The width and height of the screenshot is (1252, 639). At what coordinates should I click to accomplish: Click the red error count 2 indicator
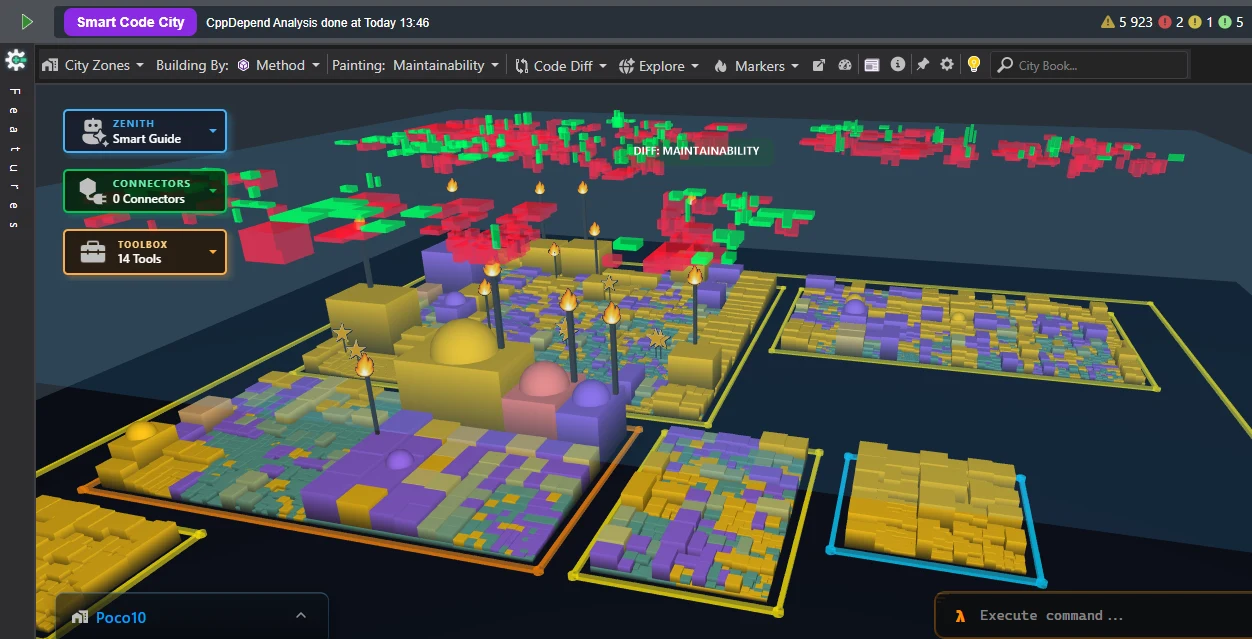pyautogui.click(x=1171, y=21)
